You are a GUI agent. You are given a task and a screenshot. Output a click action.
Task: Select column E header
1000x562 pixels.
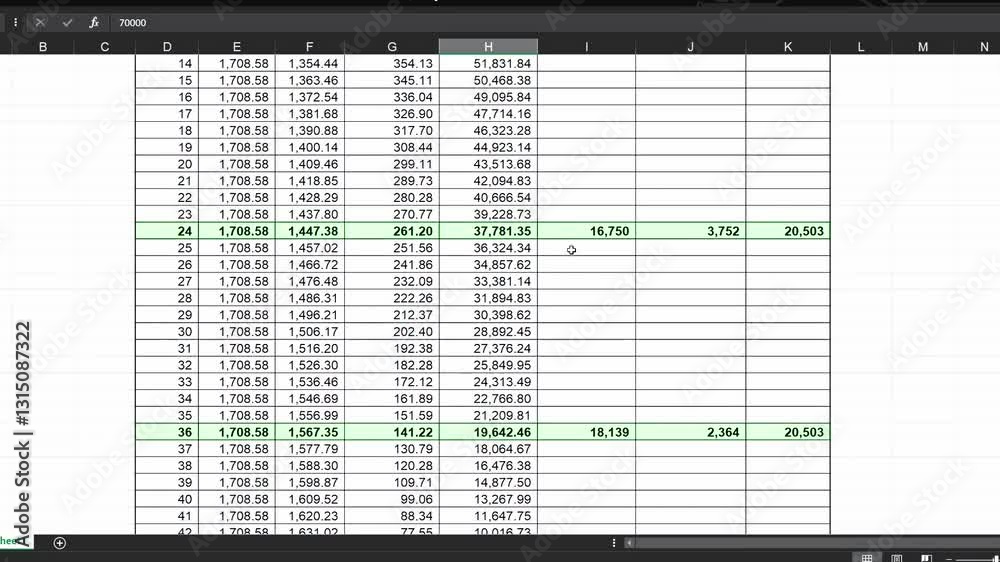point(237,47)
